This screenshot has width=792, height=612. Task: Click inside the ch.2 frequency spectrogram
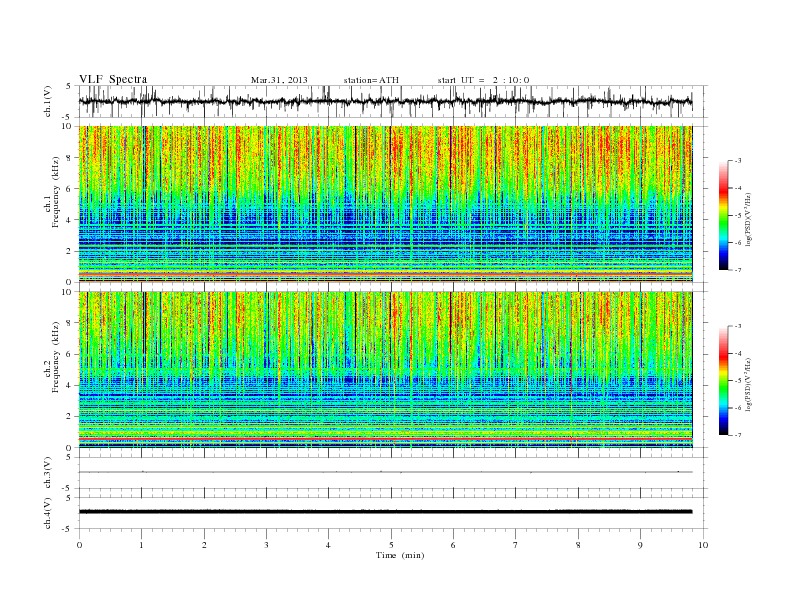385,370
